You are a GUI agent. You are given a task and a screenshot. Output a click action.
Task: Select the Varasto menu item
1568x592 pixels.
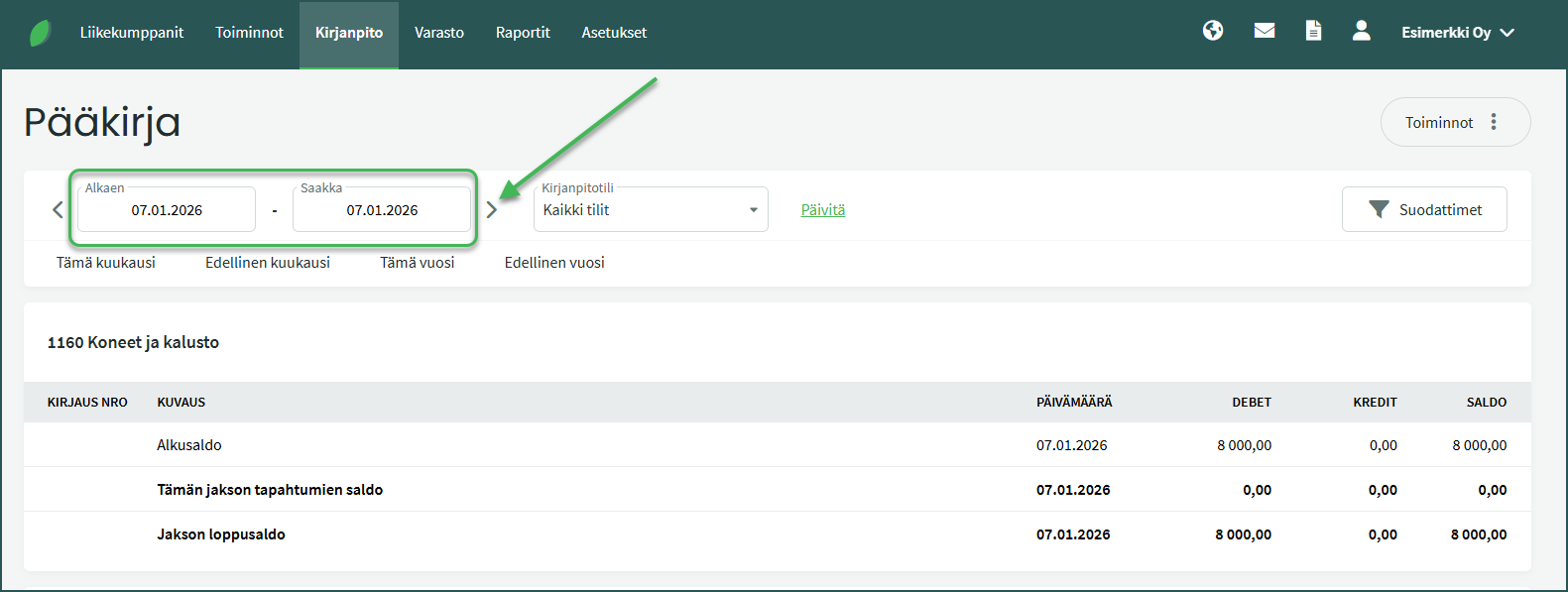coord(438,33)
